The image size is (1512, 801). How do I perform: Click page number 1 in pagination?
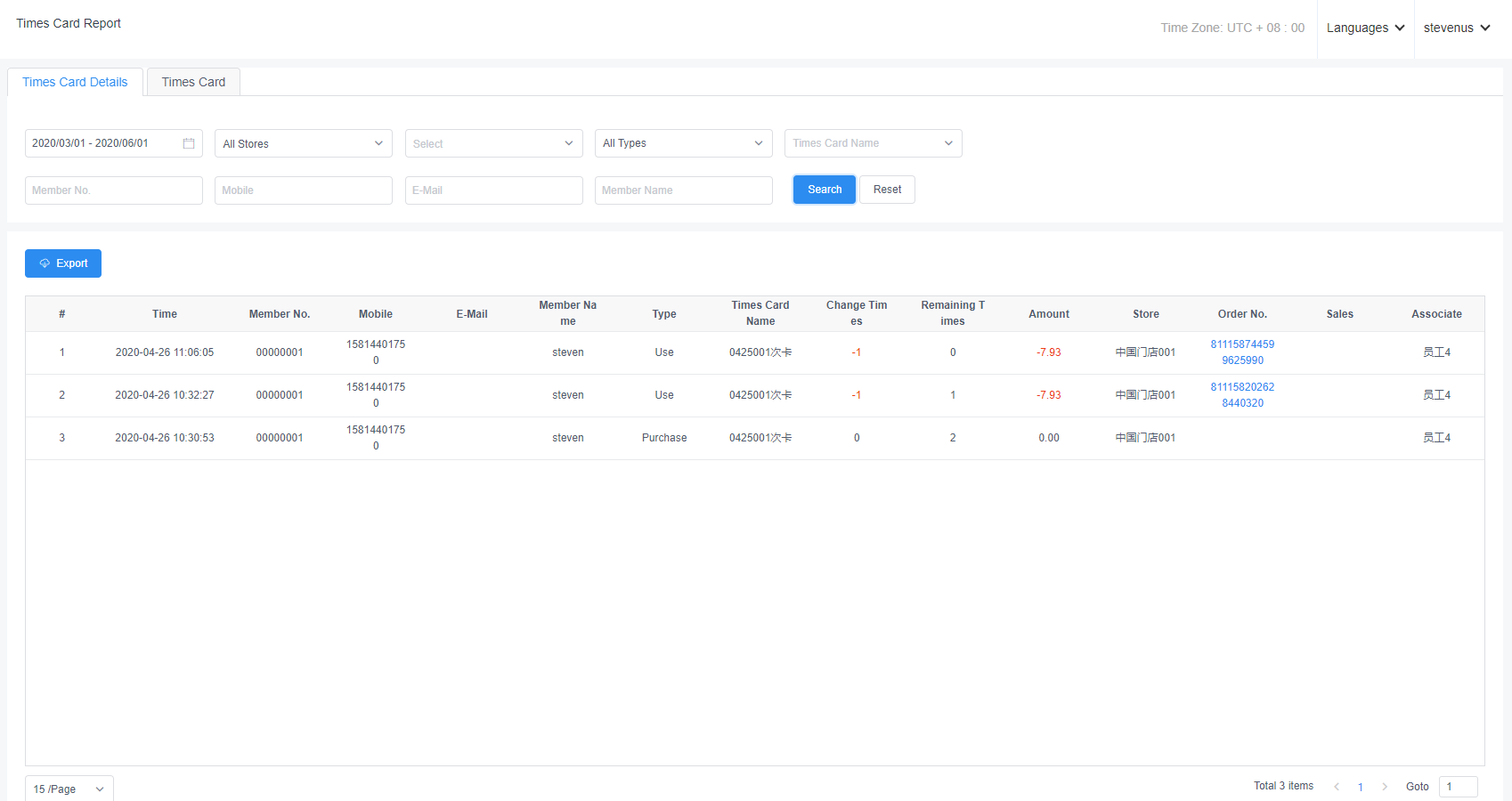pyautogui.click(x=1361, y=787)
